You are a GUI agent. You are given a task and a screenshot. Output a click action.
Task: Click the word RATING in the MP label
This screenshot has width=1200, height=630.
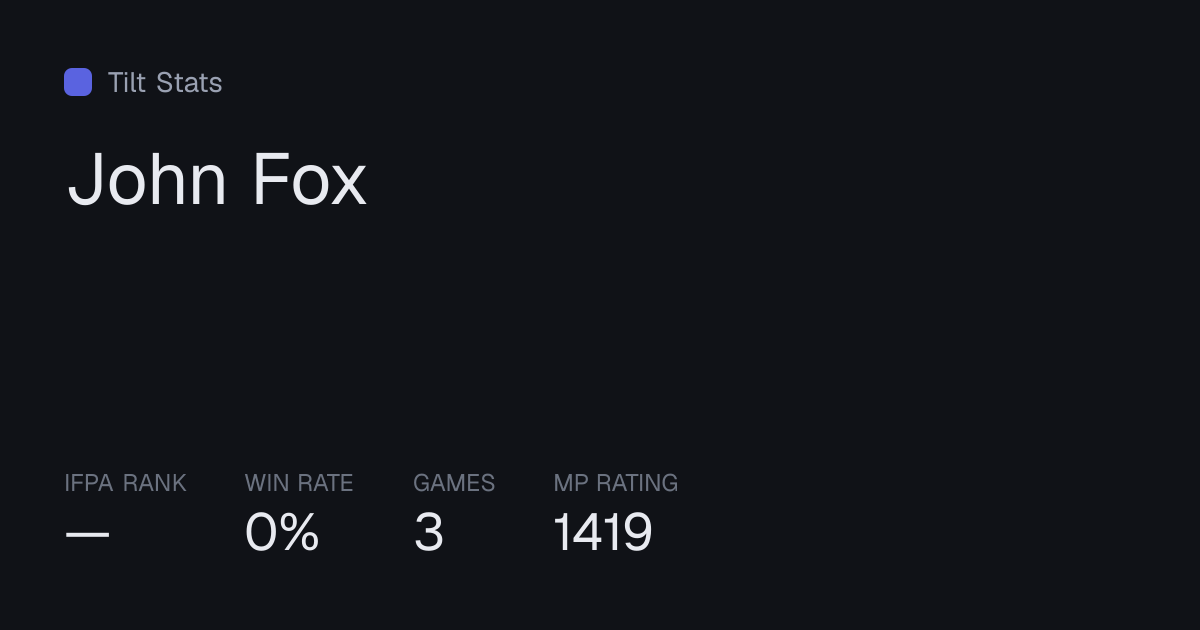(637, 483)
